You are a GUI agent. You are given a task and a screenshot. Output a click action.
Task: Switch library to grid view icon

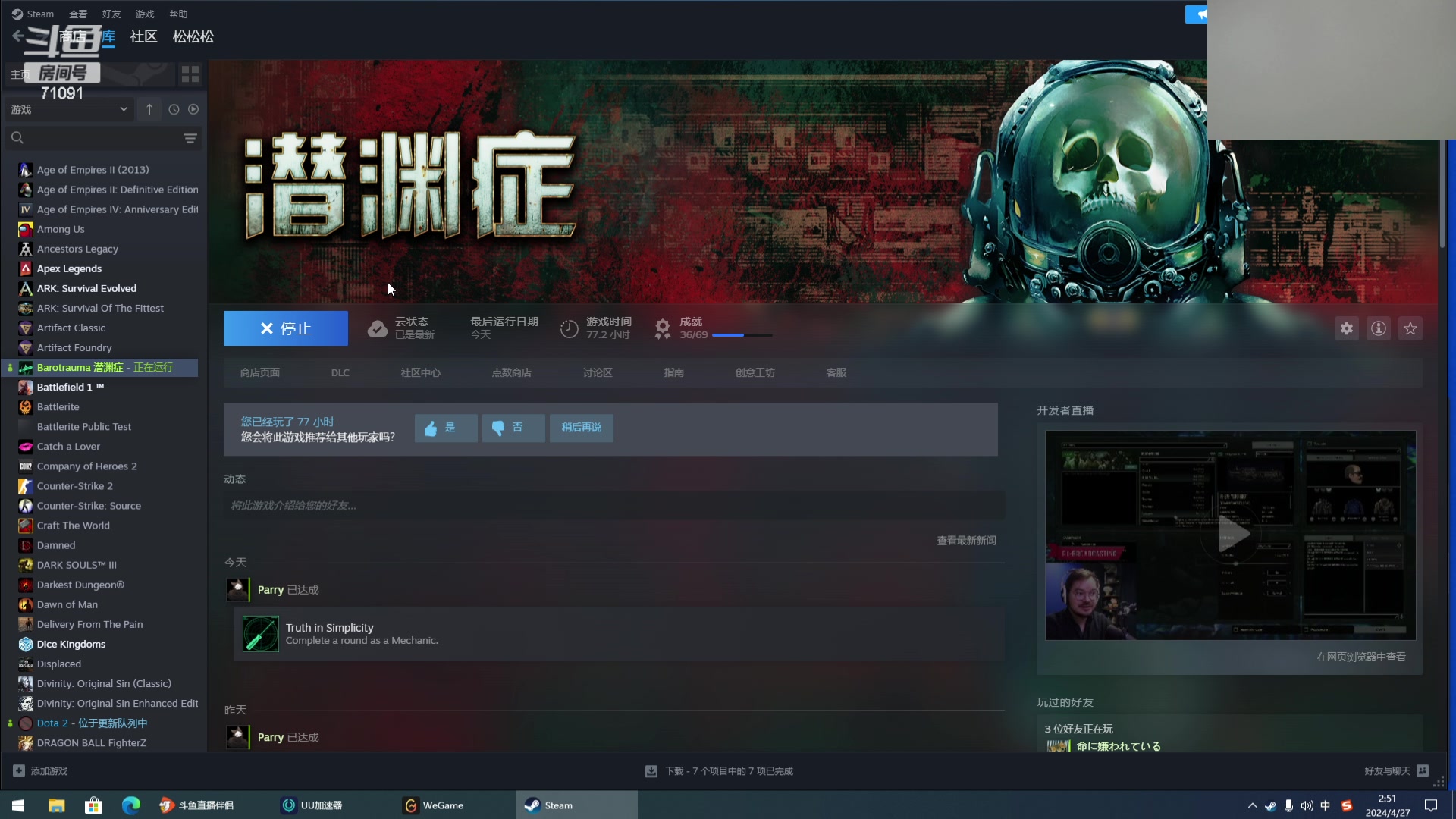[x=190, y=74]
